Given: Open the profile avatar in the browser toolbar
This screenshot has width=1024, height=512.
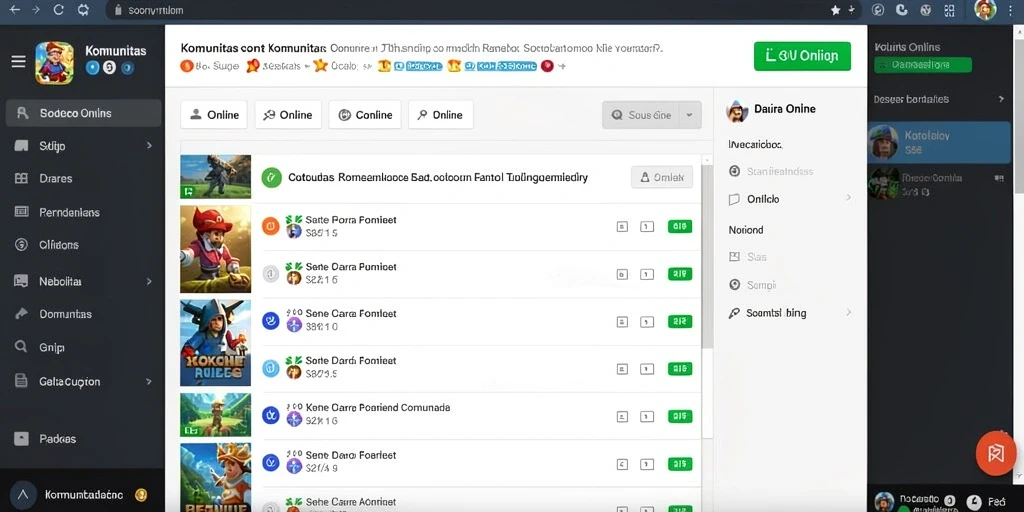Looking at the screenshot, I should click(x=984, y=10).
